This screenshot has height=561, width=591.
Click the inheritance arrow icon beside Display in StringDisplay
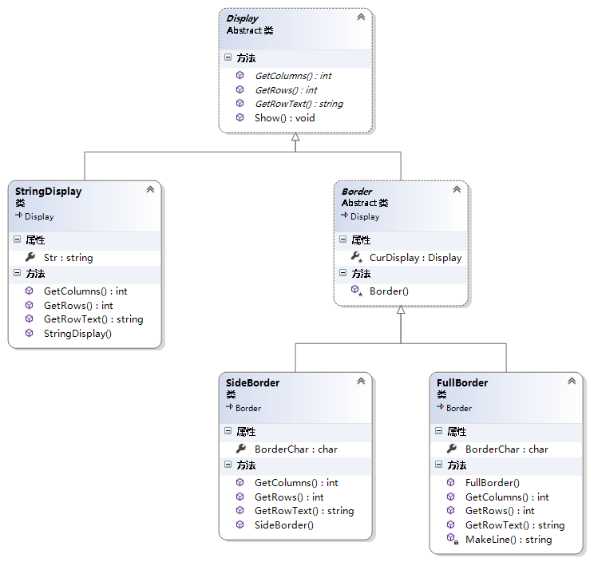pos(18,215)
